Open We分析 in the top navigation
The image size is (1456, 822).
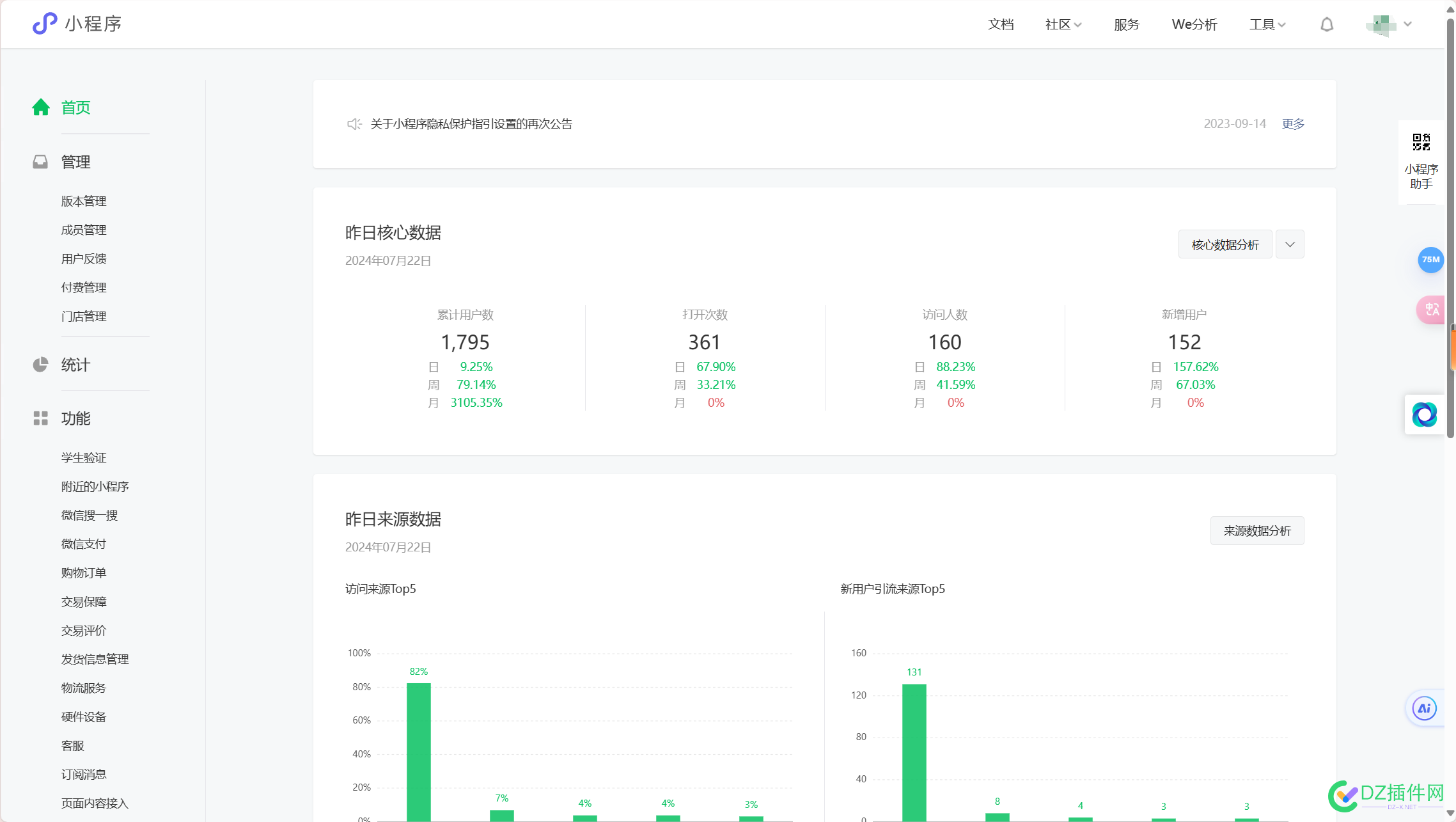[x=1194, y=24]
